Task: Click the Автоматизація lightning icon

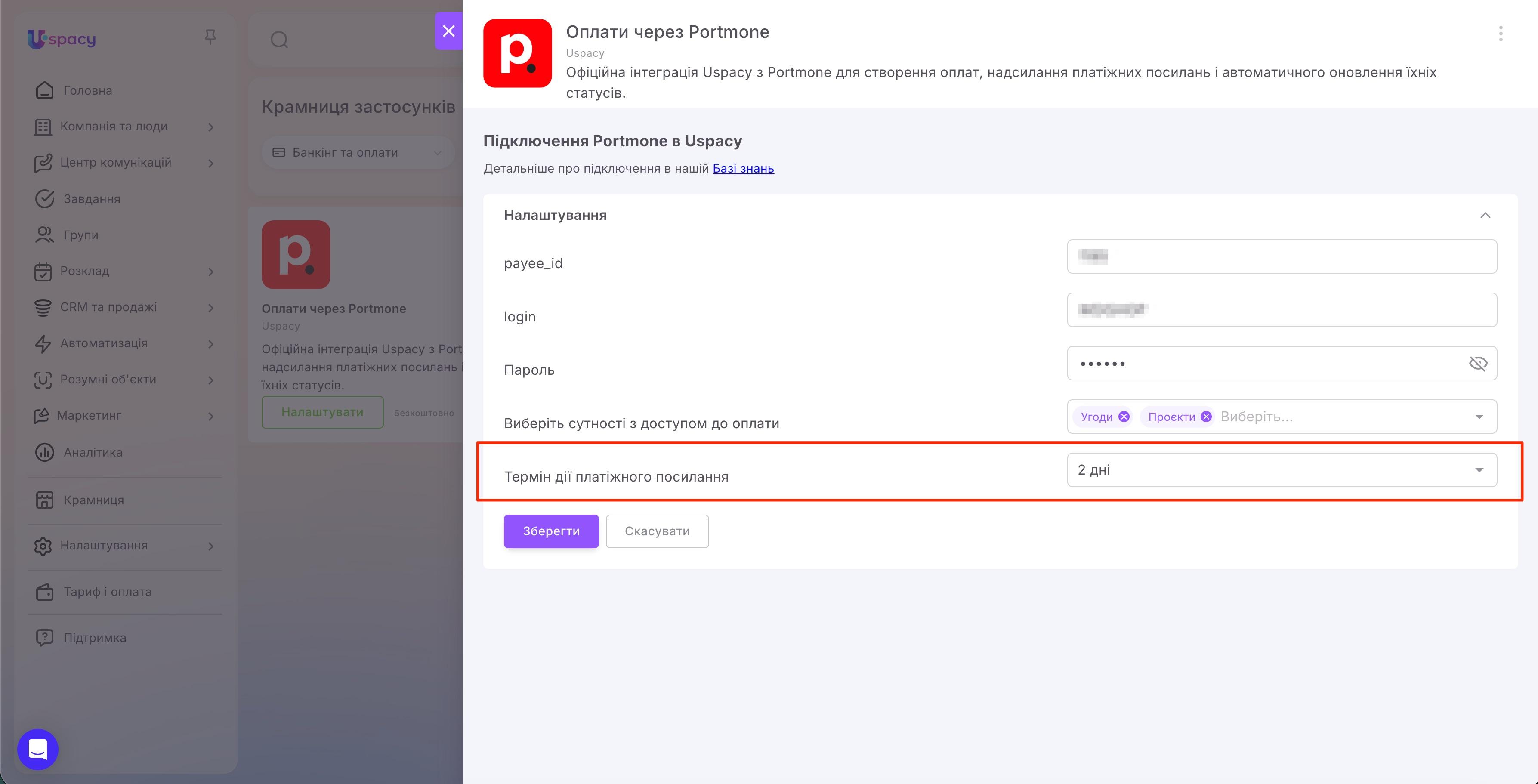Action: [x=43, y=343]
